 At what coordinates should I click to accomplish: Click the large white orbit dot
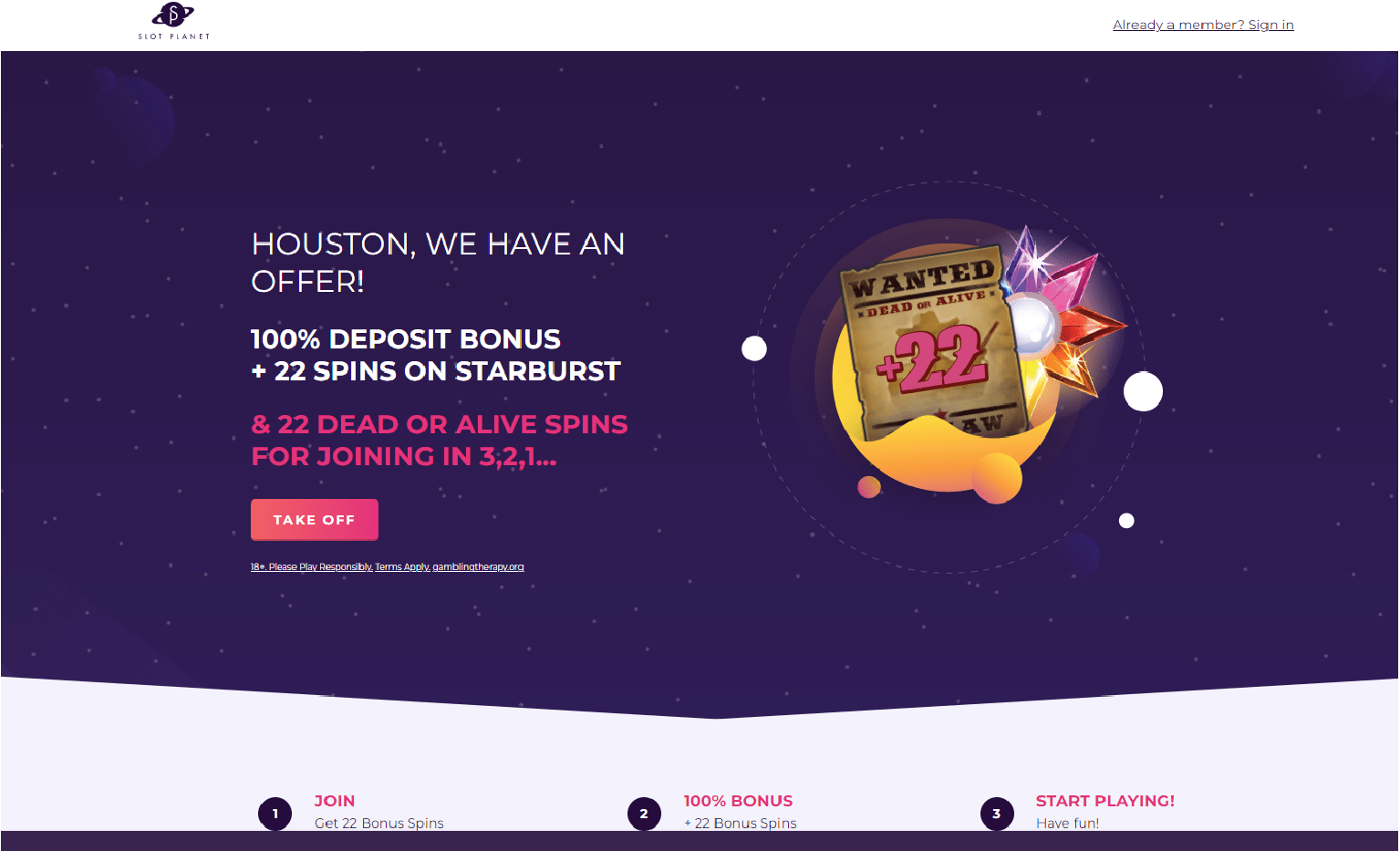[x=1143, y=391]
